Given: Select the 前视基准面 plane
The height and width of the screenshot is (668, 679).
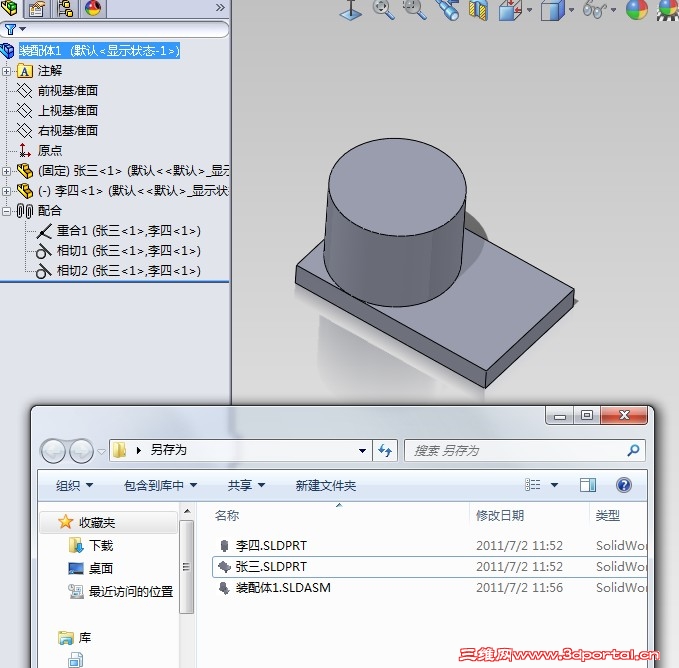Looking at the screenshot, I should 68,90.
